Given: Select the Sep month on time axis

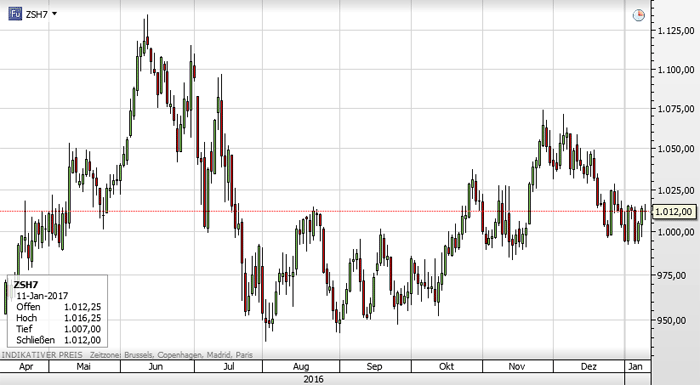Looking at the screenshot, I should click(374, 367).
